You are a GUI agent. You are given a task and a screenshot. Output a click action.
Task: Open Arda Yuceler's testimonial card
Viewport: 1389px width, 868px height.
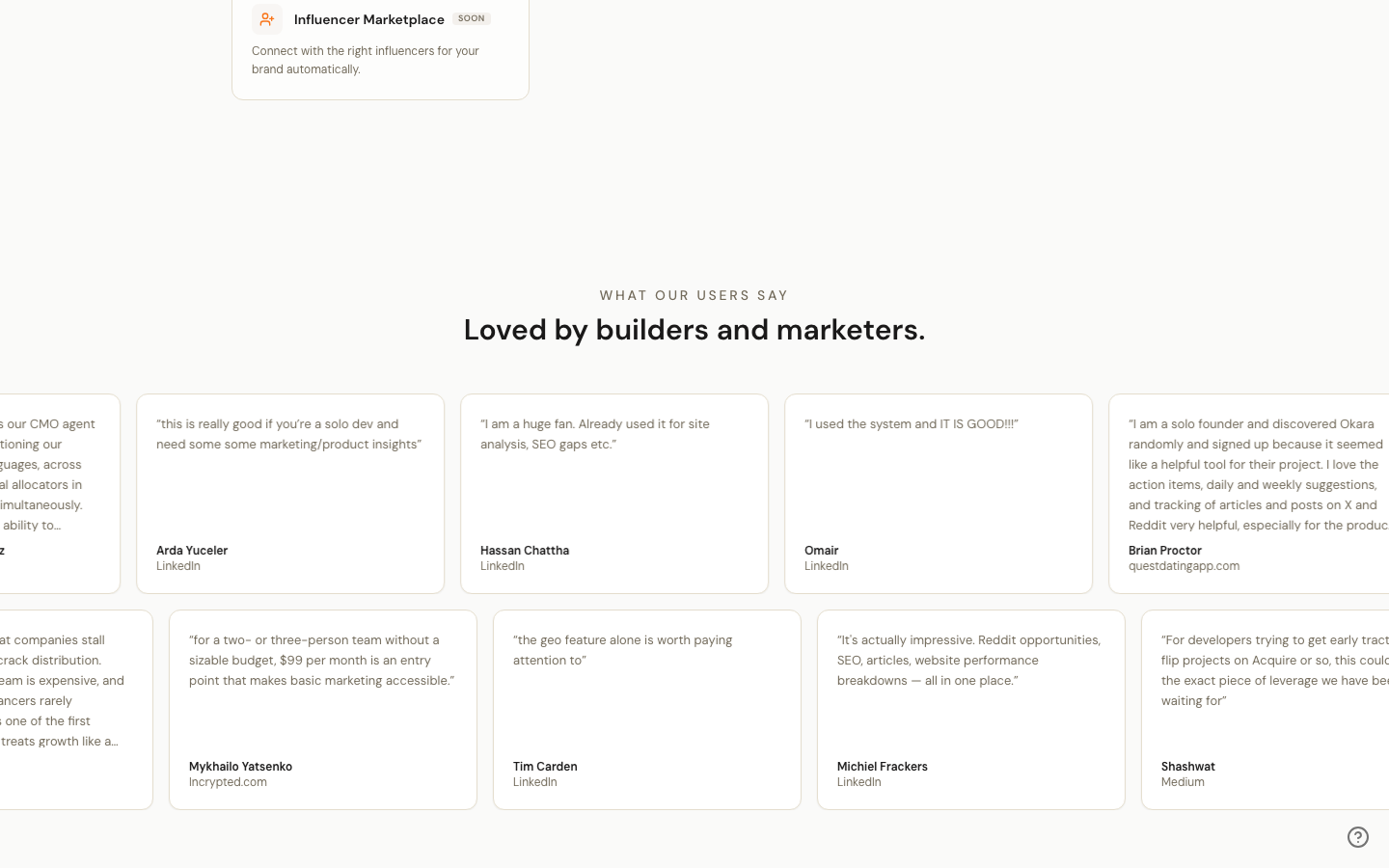(290, 494)
